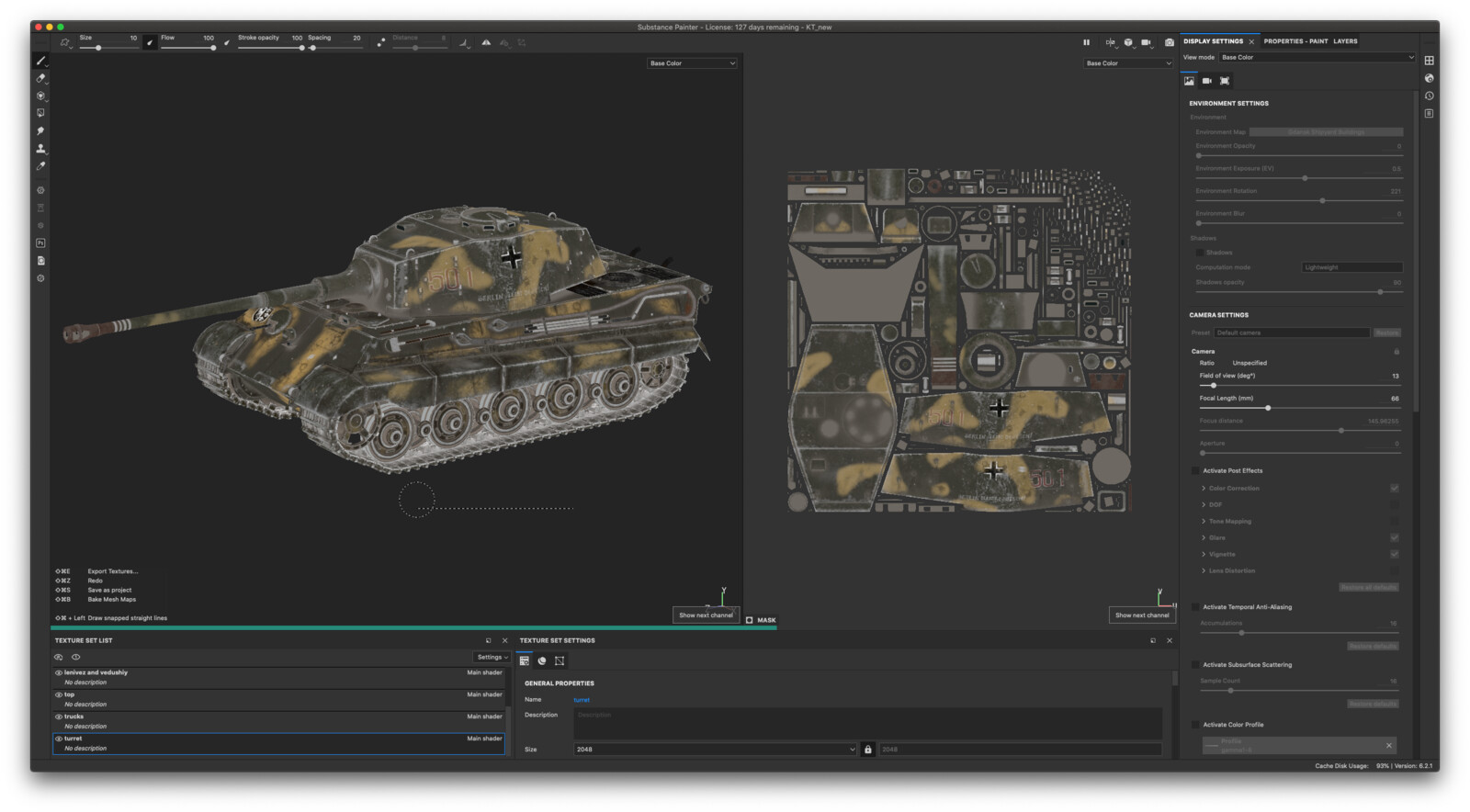Image resolution: width=1470 pixels, height=812 pixels.
Task: Switch to camera sub-tab in Display Settings
Action: click(1206, 81)
